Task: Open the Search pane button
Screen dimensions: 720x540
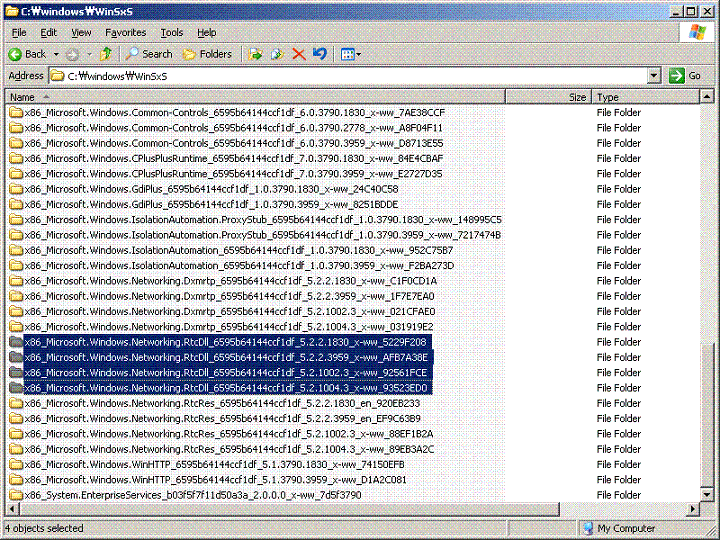Action: tap(149, 54)
